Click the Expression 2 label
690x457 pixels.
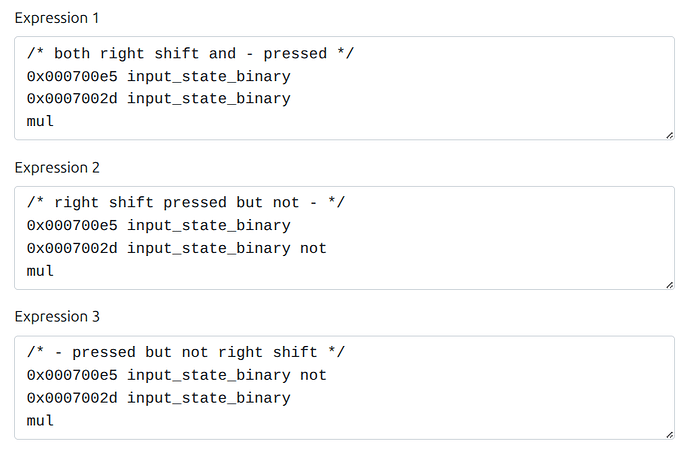pos(57,168)
